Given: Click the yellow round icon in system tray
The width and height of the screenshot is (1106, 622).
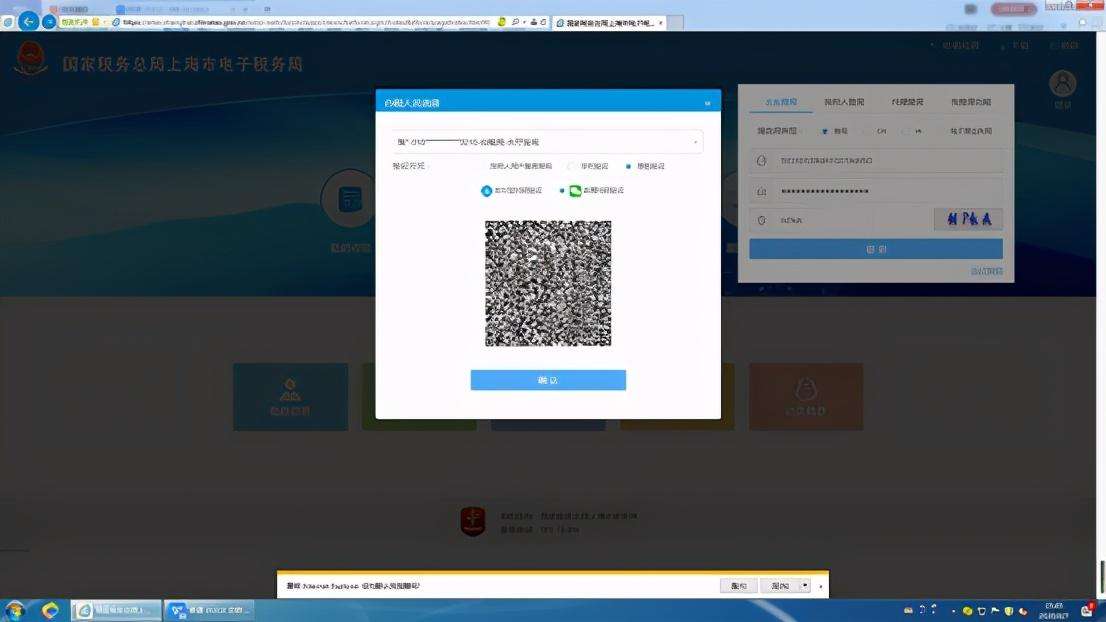Looking at the screenshot, I should [x=967, y=611].
